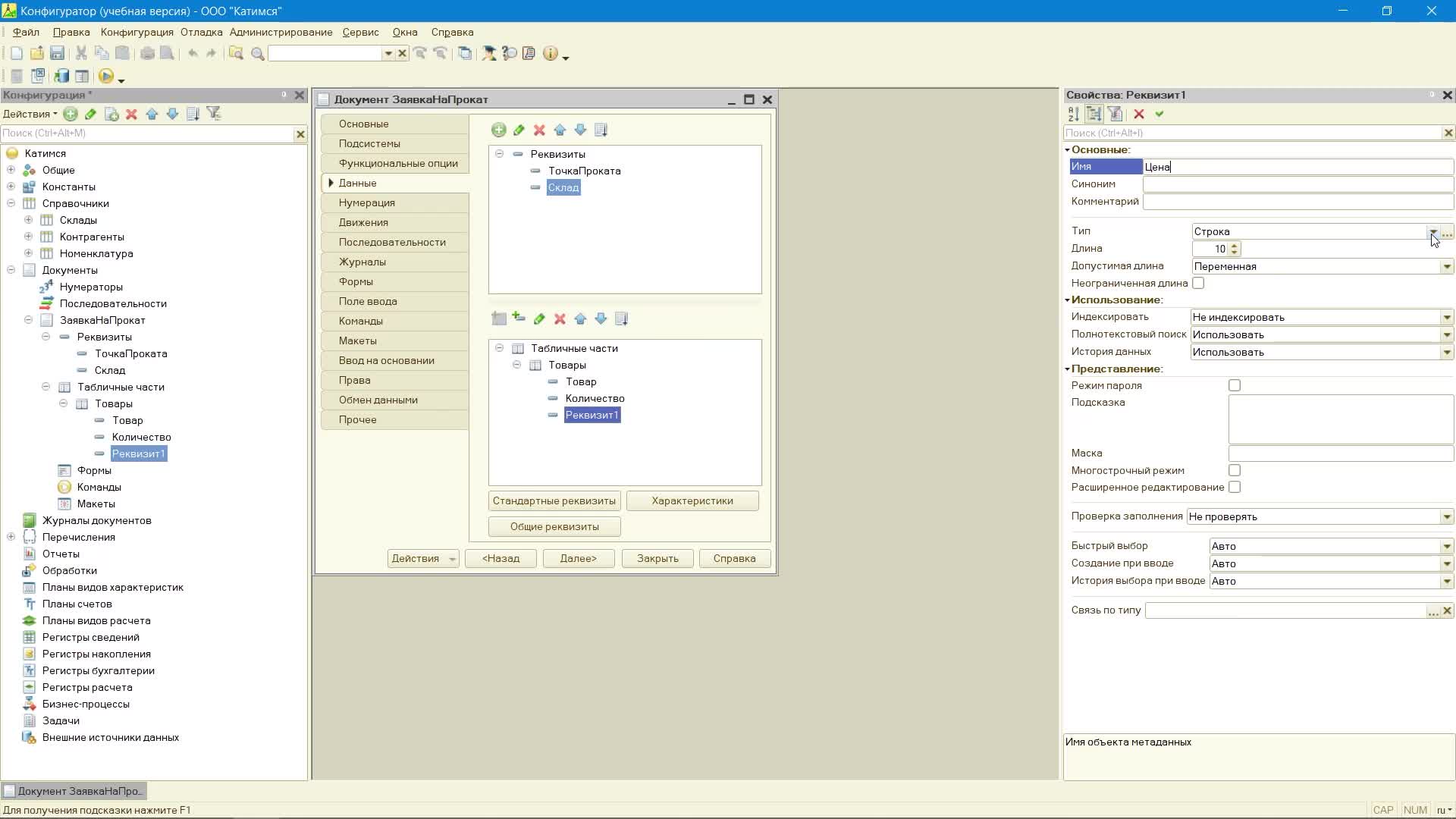1456x819 pixels.
Task: Enable Неограниченная длина checkbox
Action: 1198,283
